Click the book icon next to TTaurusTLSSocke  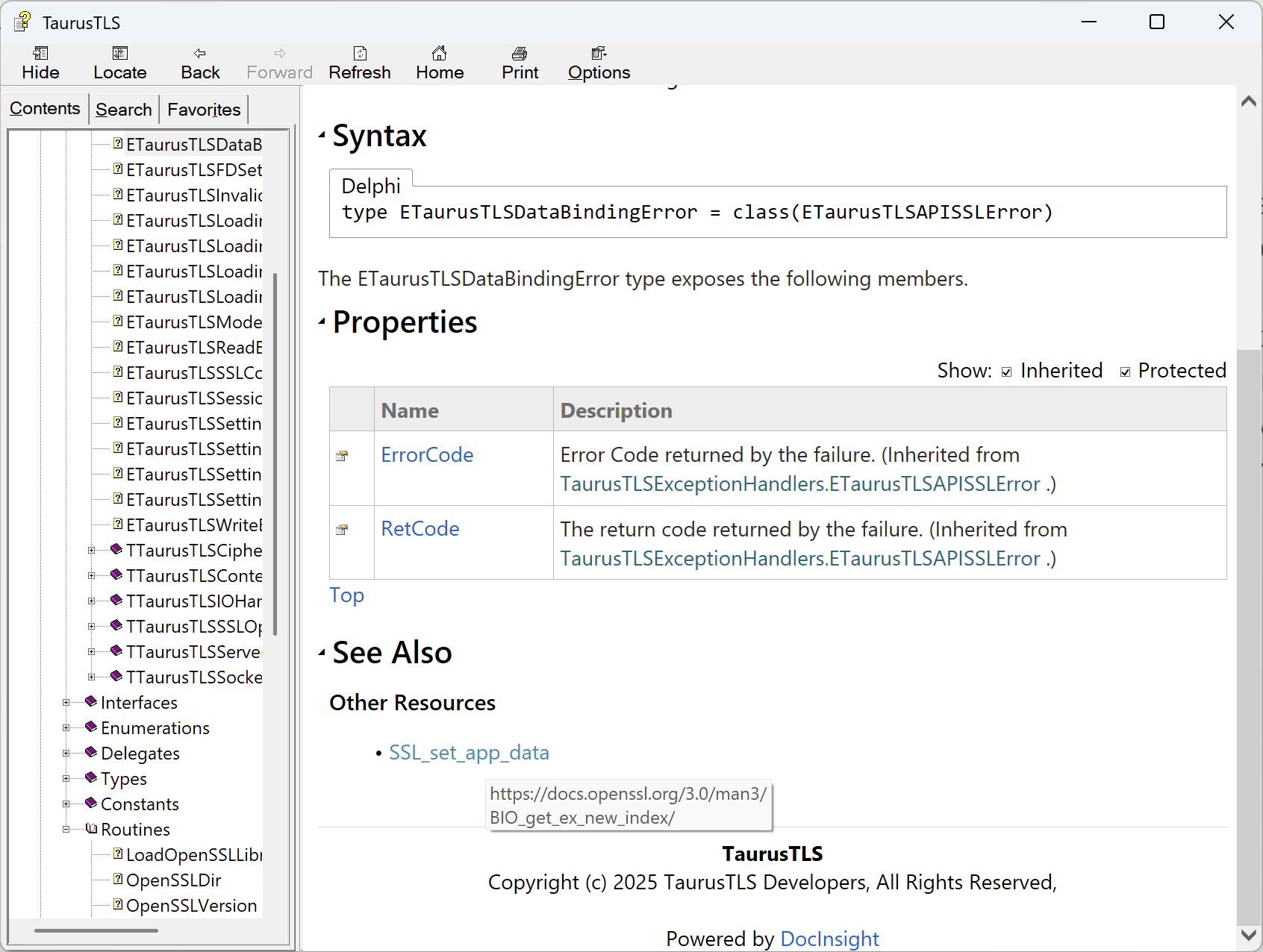pos(116,676)
